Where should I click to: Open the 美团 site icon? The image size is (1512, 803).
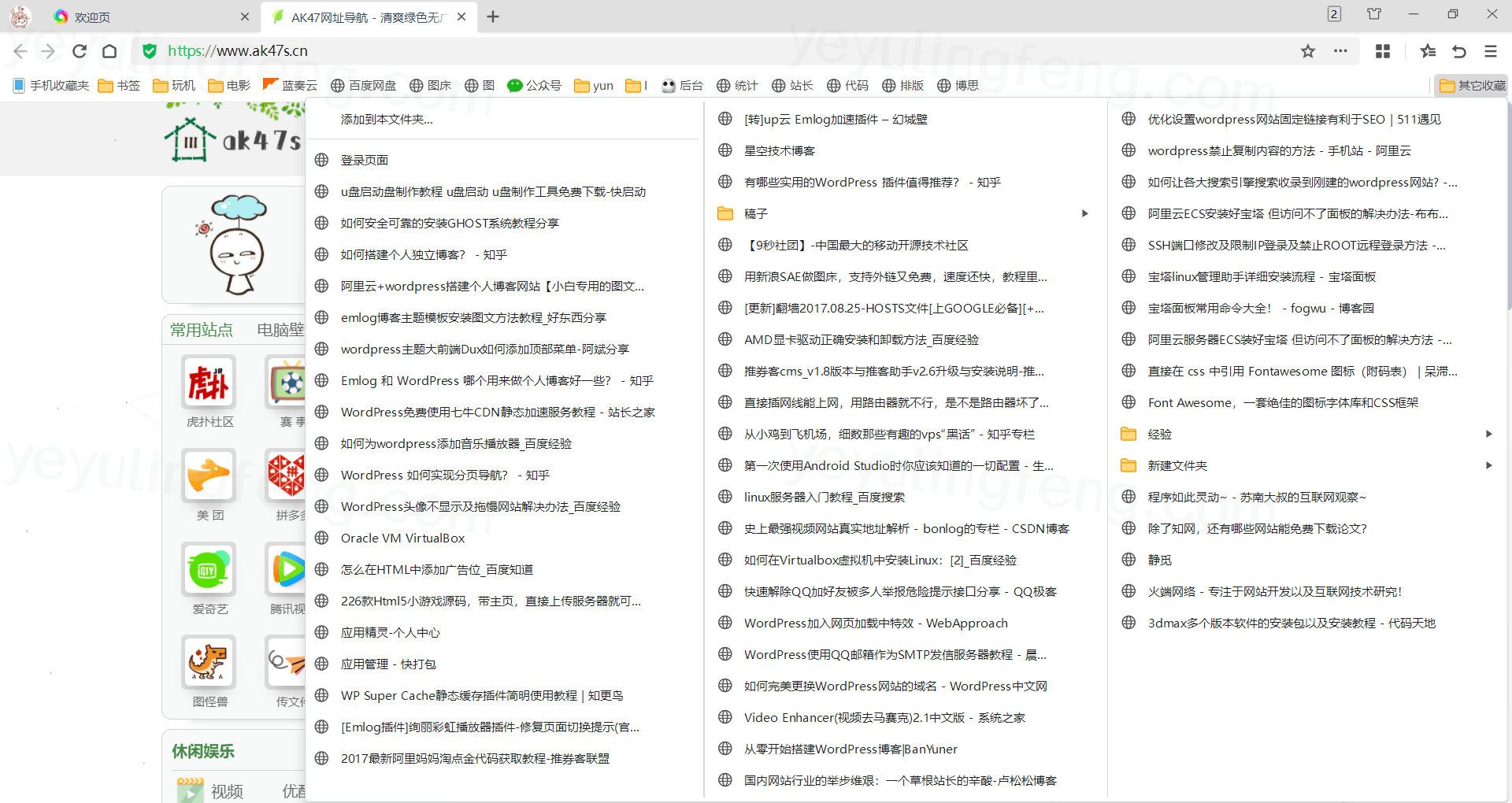point(209,476)
